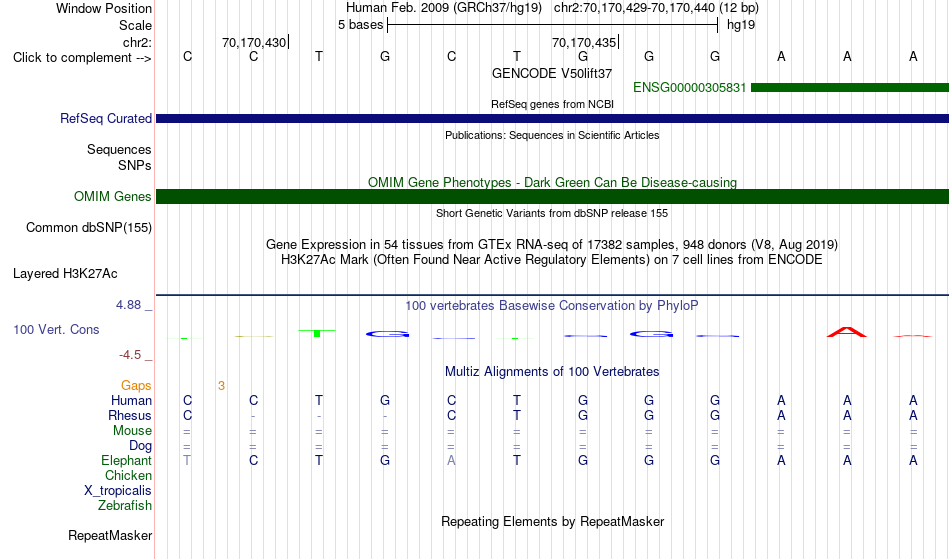Click the Layered H3K27Ac track label

(65, 274)
